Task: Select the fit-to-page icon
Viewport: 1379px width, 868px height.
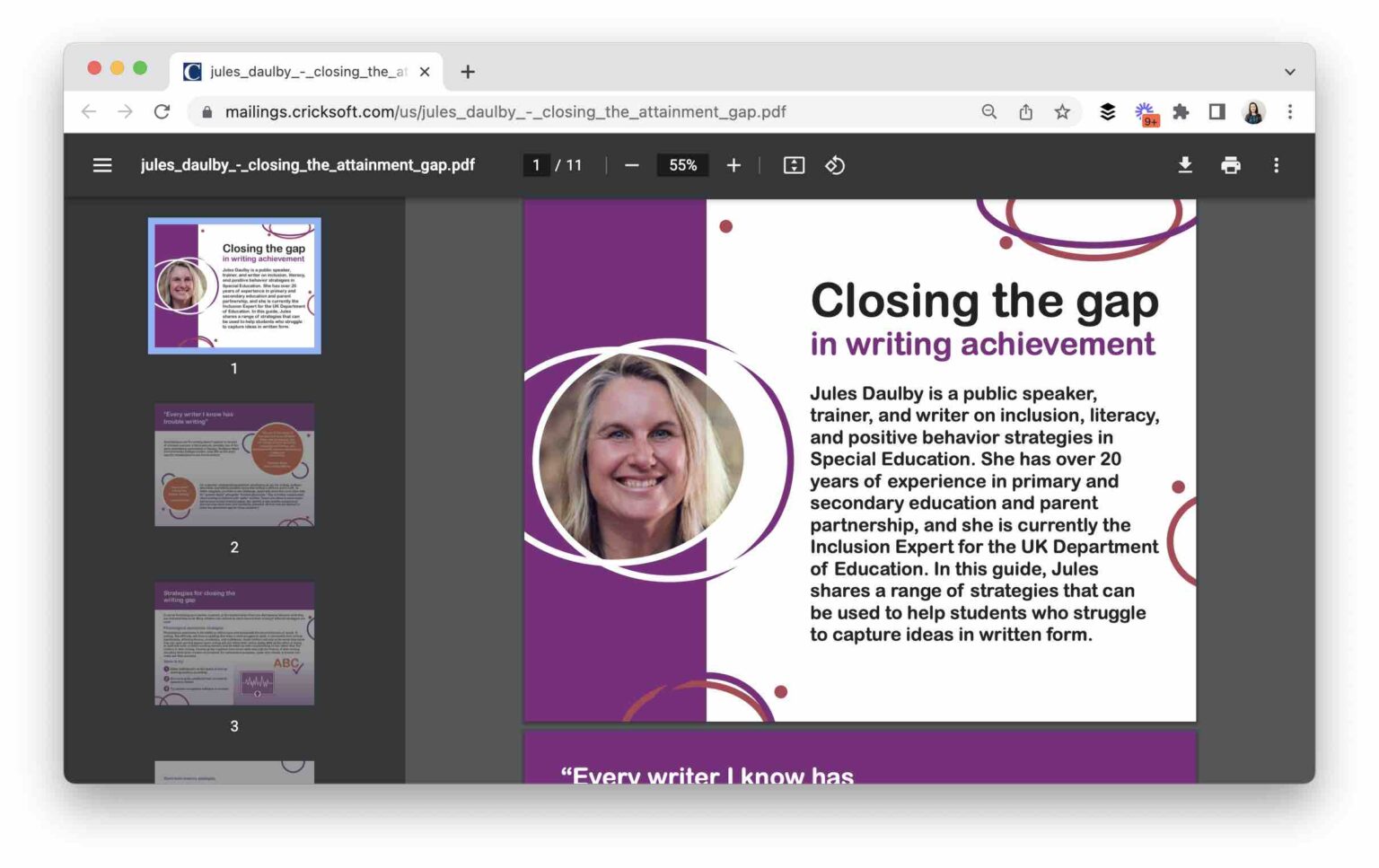Action: (794, 165)
